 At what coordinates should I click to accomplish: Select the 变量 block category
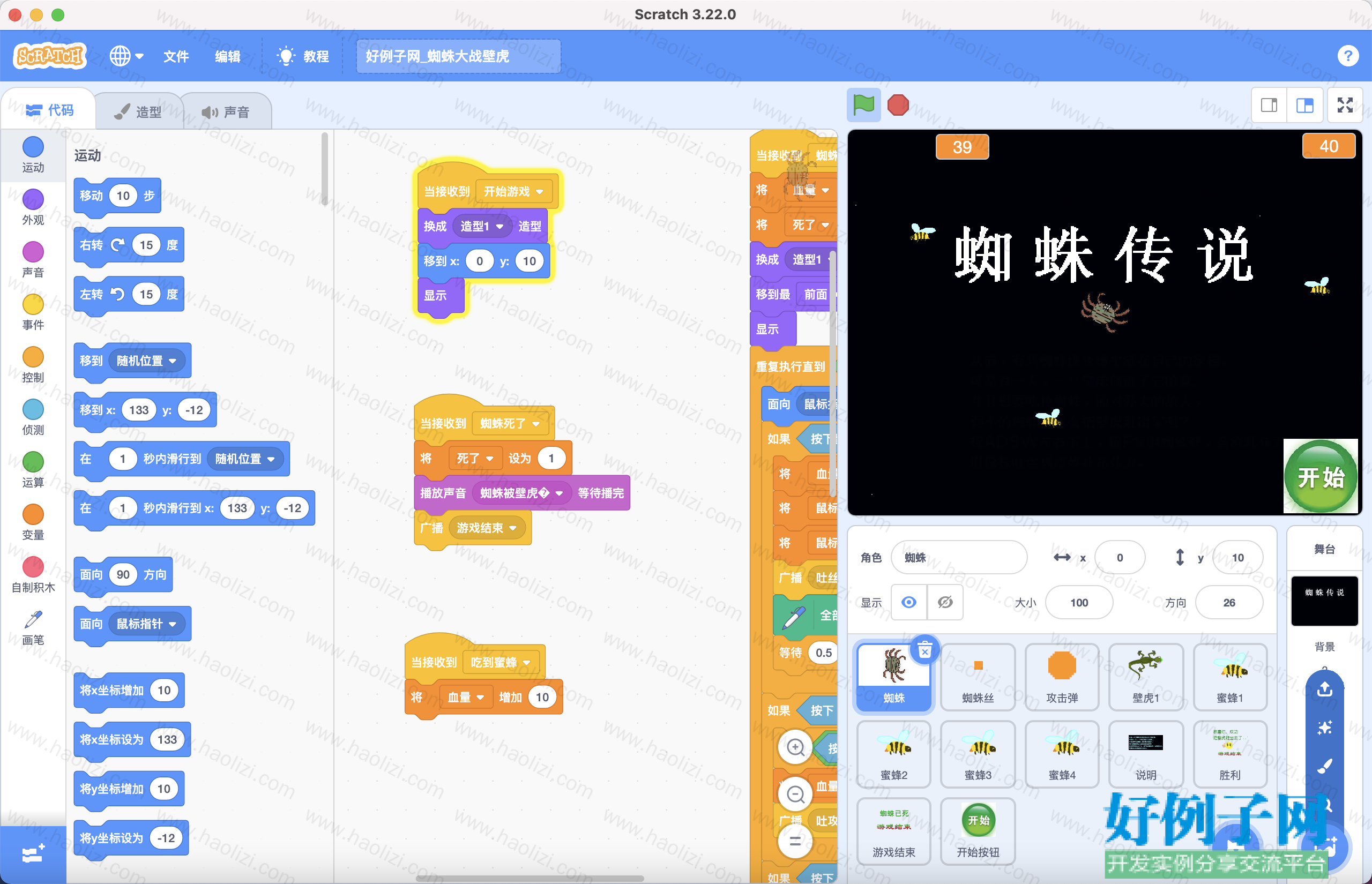[x=33, y=522]
